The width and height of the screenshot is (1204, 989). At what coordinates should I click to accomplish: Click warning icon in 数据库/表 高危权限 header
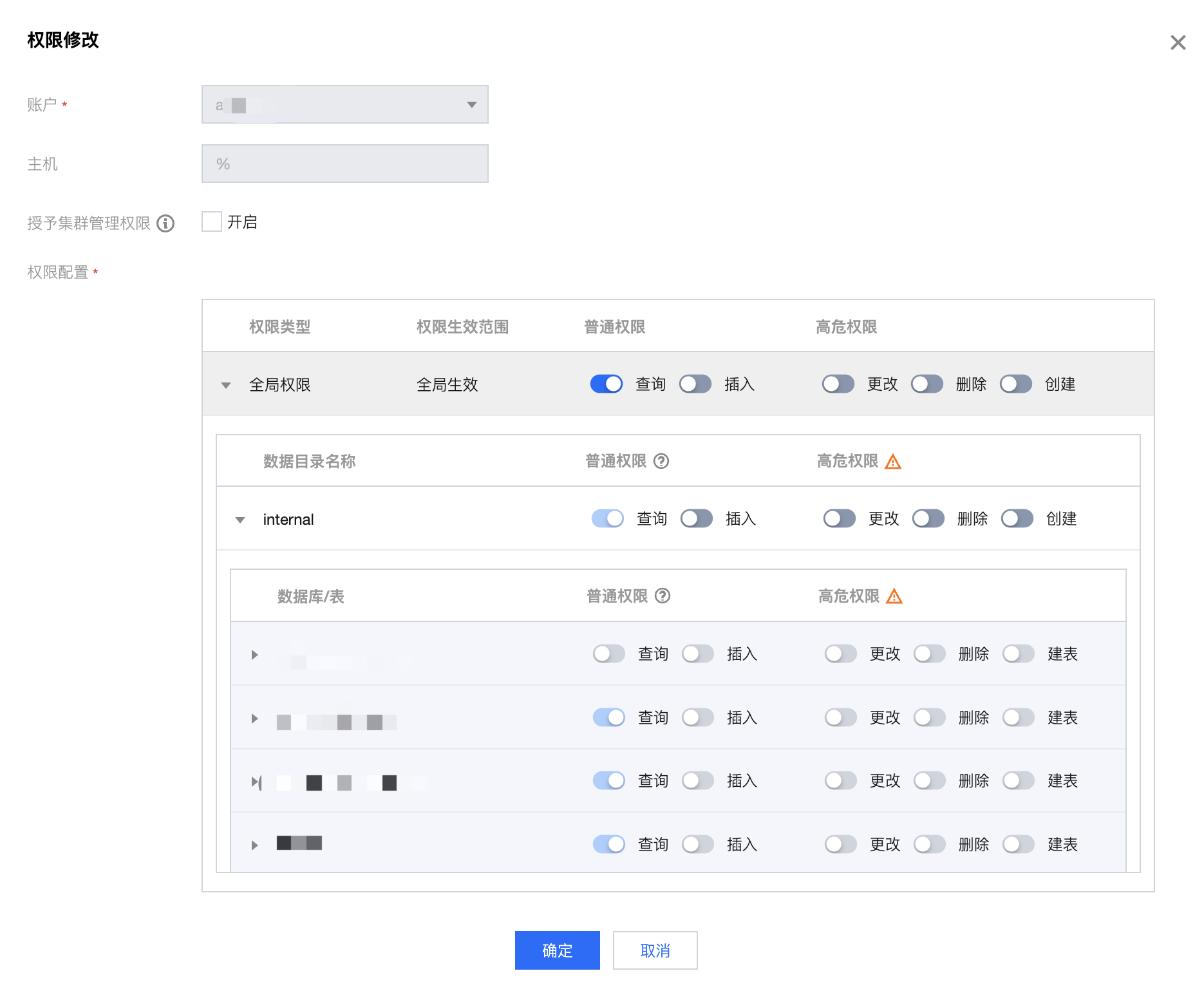(x=894, y=597)
